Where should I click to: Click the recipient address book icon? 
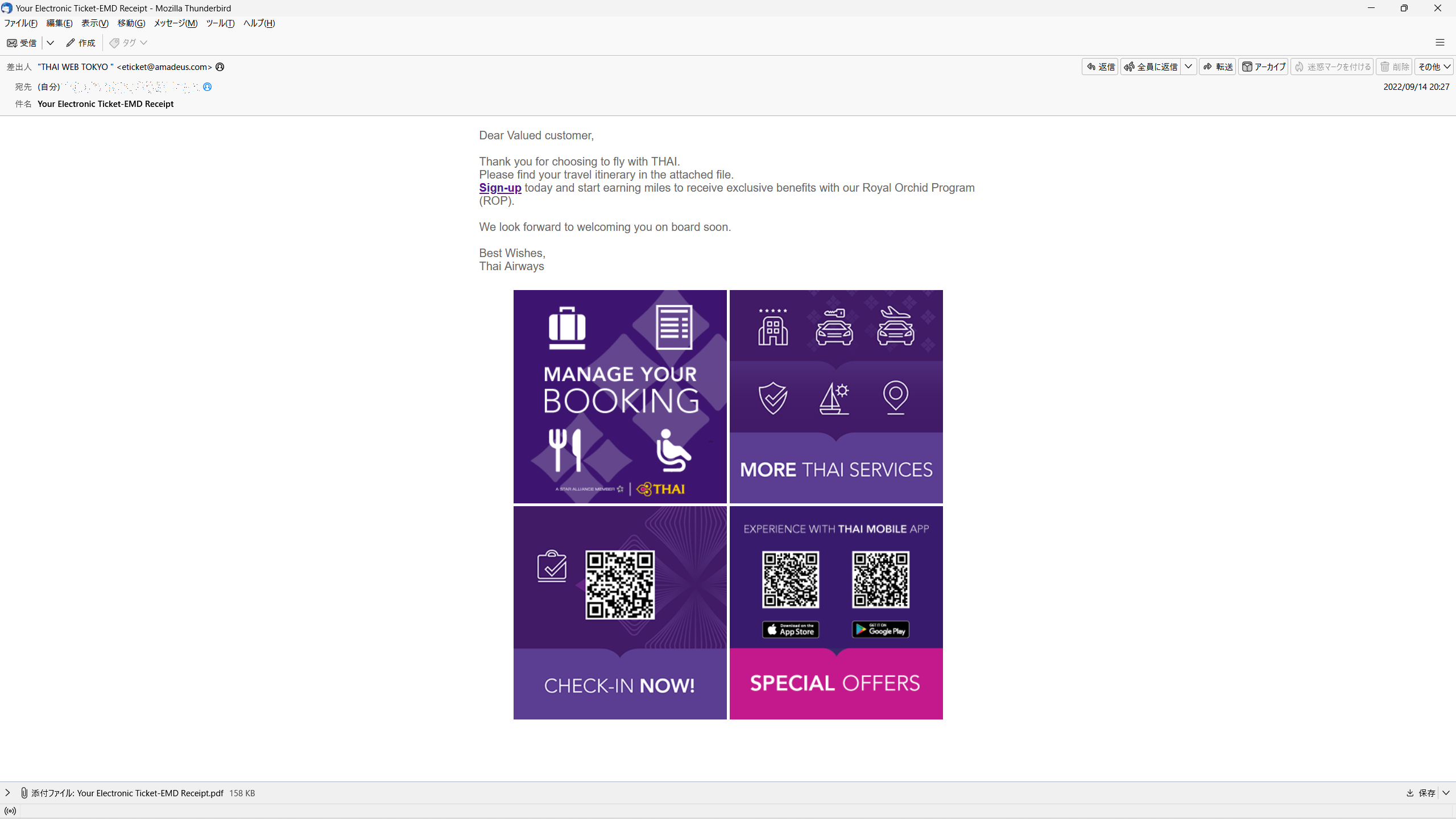[208, 87]
